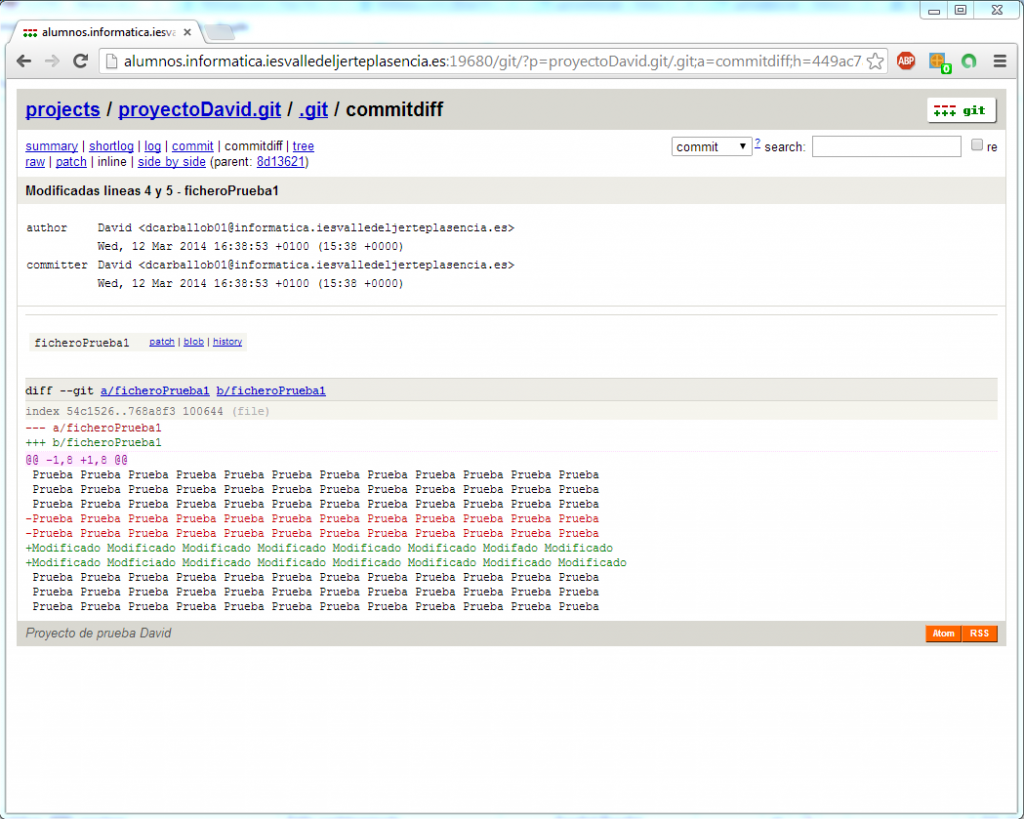Open the shortlog navigation link

(111, 146)
